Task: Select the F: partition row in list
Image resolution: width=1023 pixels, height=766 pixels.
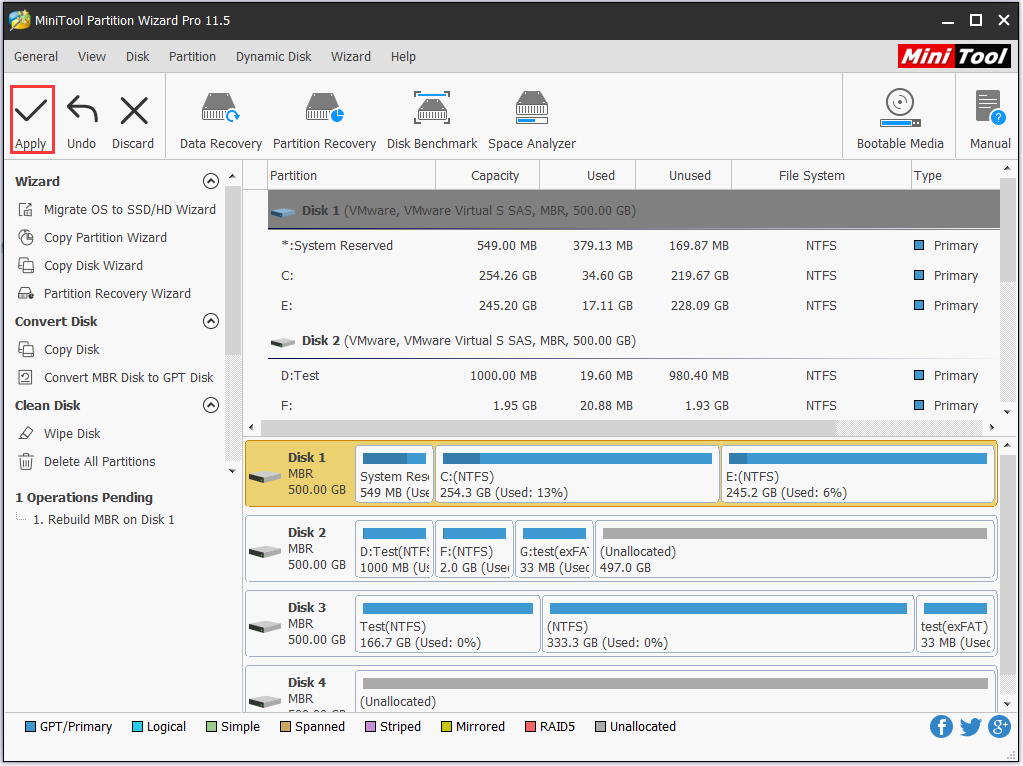Action: click(634, 405)
